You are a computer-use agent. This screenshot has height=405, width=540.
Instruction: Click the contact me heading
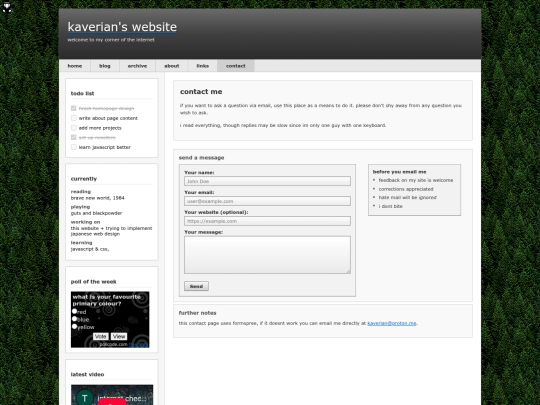coord(201,92)
